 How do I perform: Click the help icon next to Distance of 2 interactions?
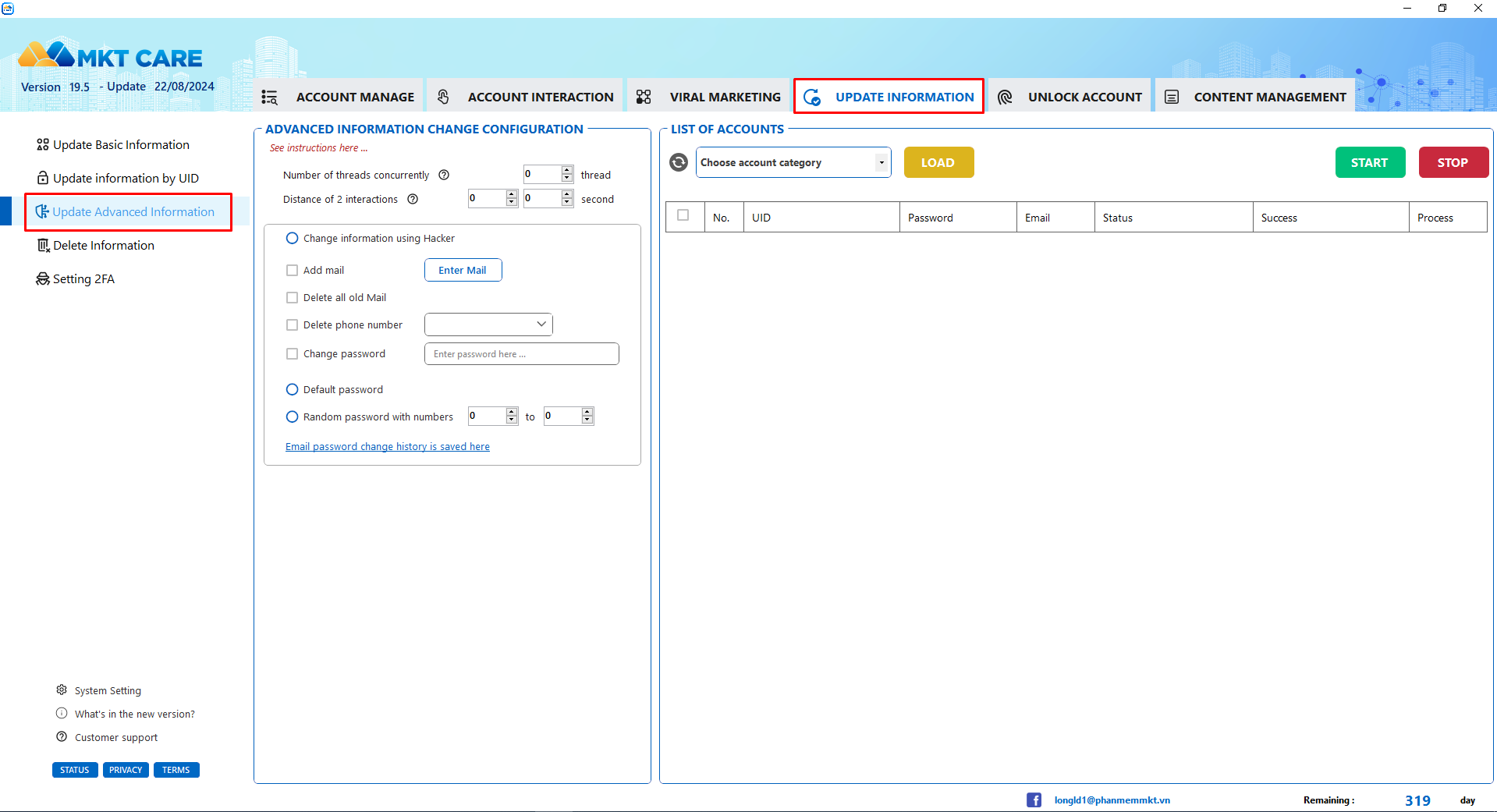(413, 199)
